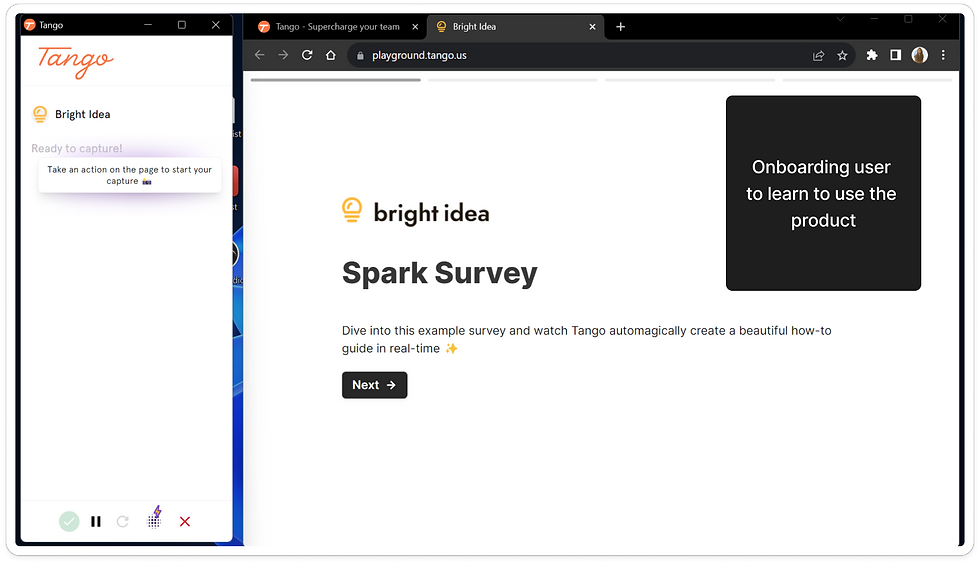The height and width of the screenshot is (564, 980).
Task: Open the Chrome profile avatar
Action: 919,55
